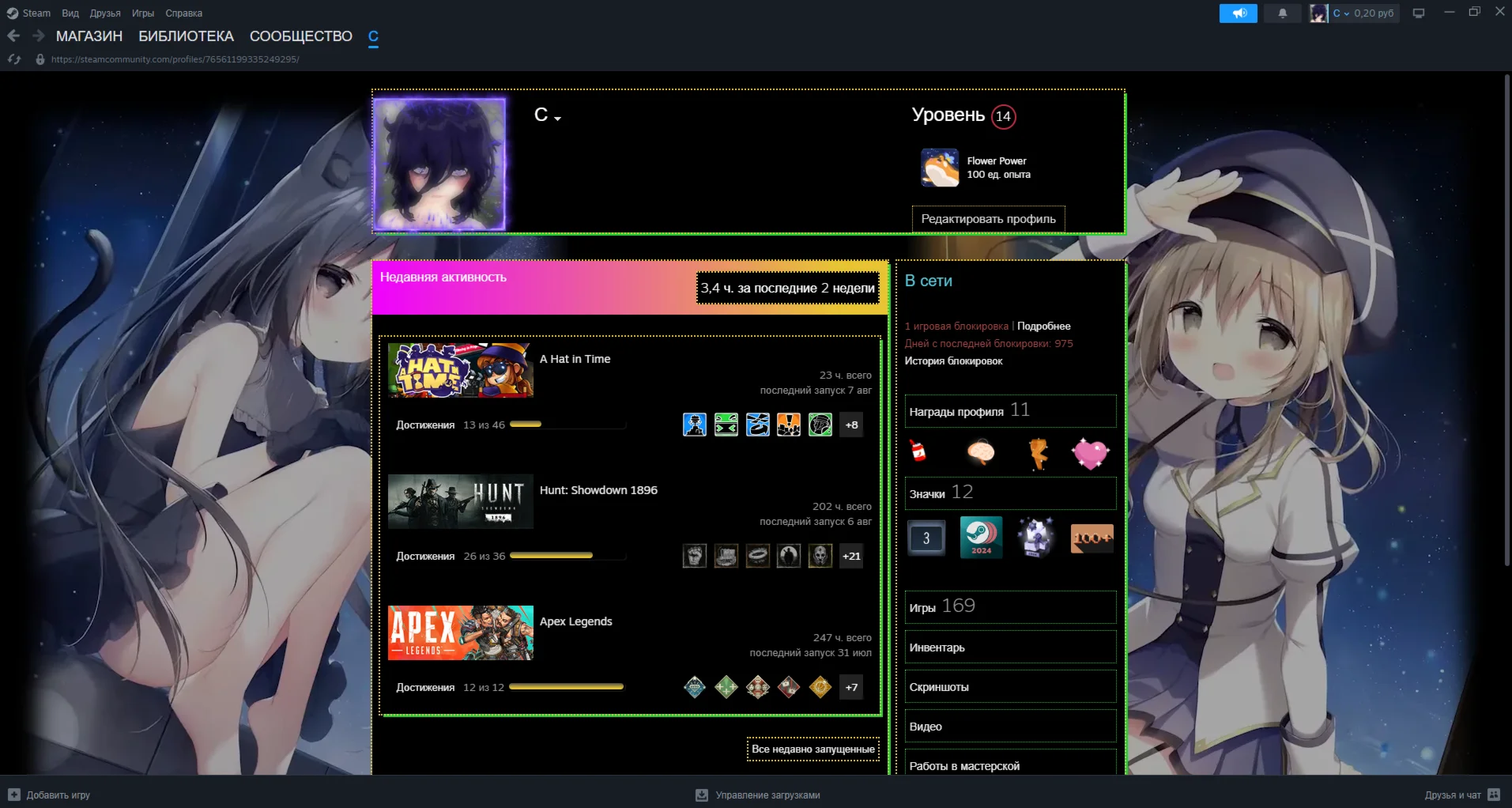Go back with the navigation arrow
The width and height of the screenshot is (1512, 808).
[13, 36]
